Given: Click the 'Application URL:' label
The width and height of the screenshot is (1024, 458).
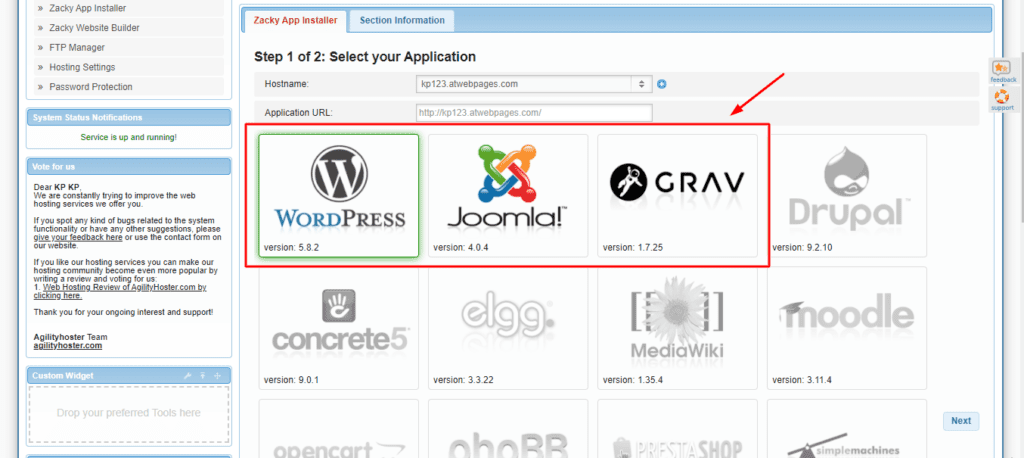Looking at the screenshot, I should (298, 112).
